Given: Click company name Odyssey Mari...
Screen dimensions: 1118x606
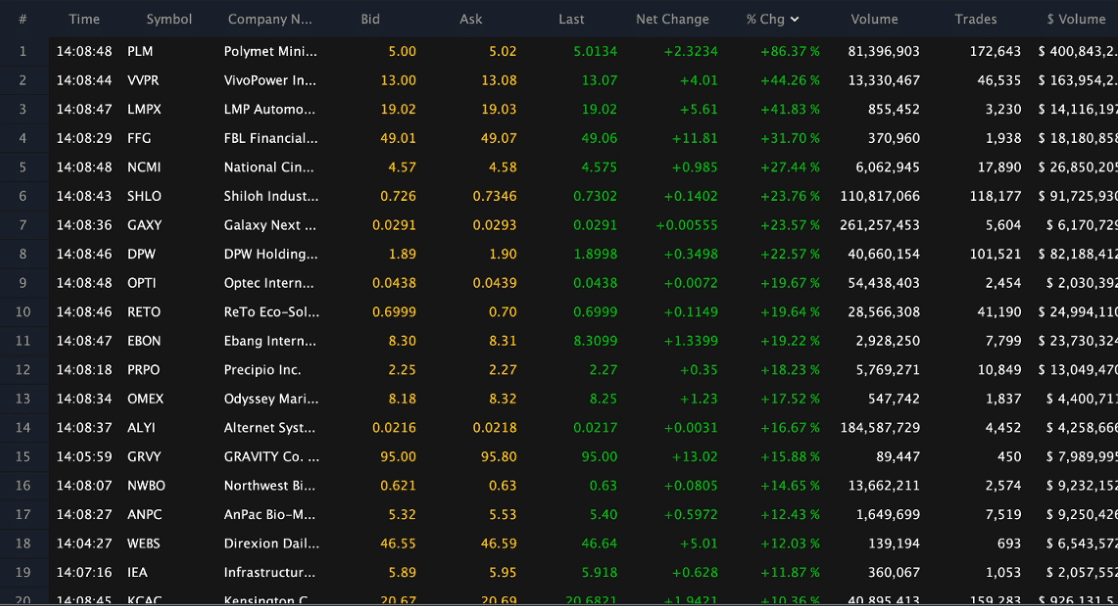Looking at the screenshot, I should (x=271, y=399).
